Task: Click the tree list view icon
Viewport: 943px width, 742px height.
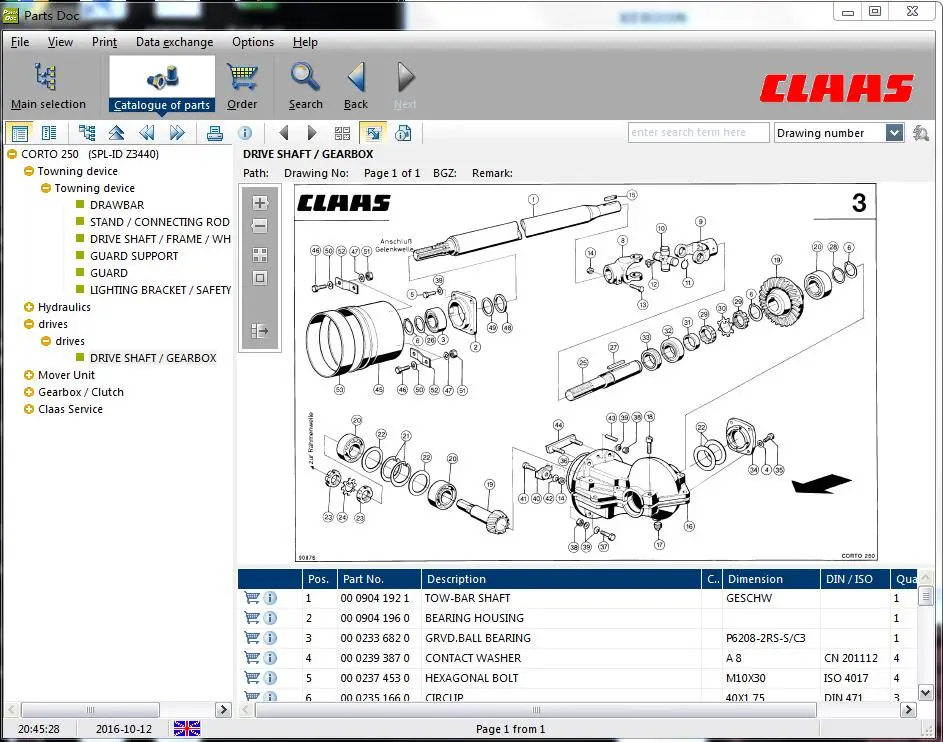Action: [x=20, y=133]
